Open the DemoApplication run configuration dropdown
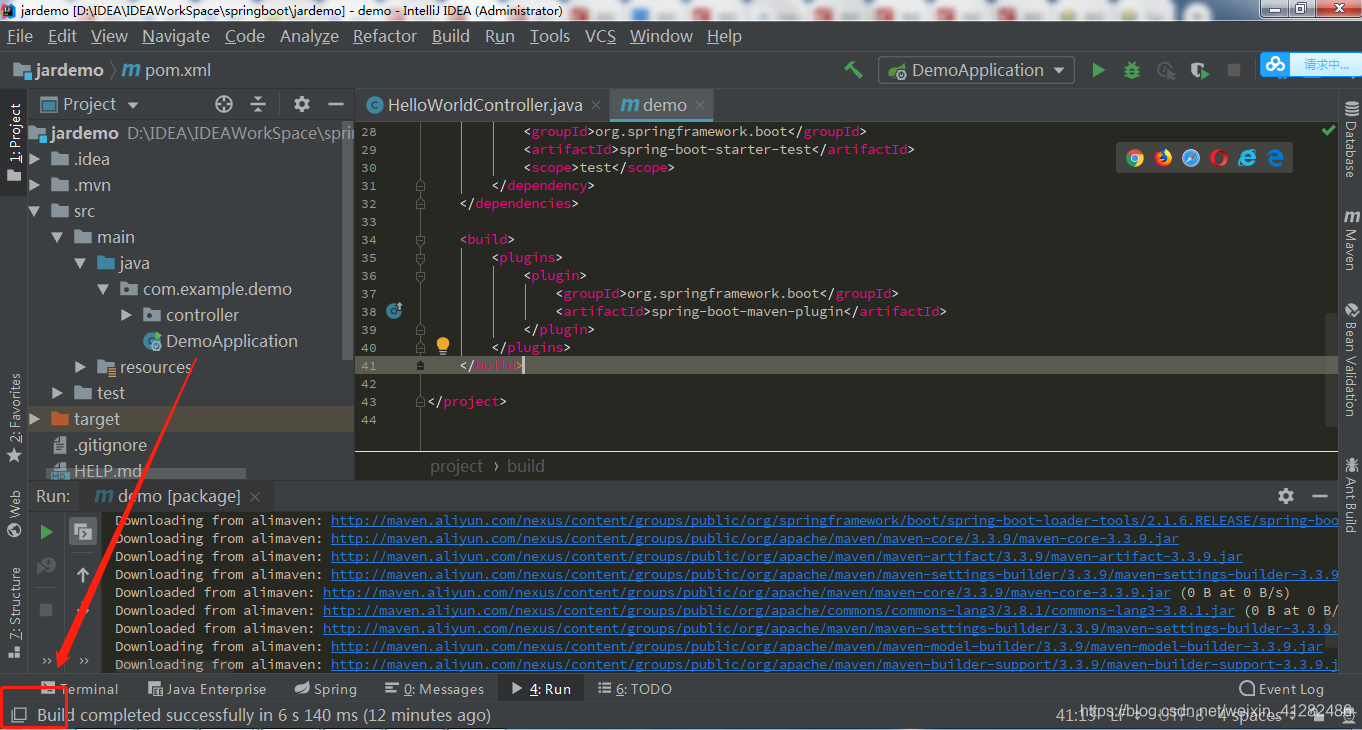Viewport: 1362px width, 730px height. coord(977,70)
